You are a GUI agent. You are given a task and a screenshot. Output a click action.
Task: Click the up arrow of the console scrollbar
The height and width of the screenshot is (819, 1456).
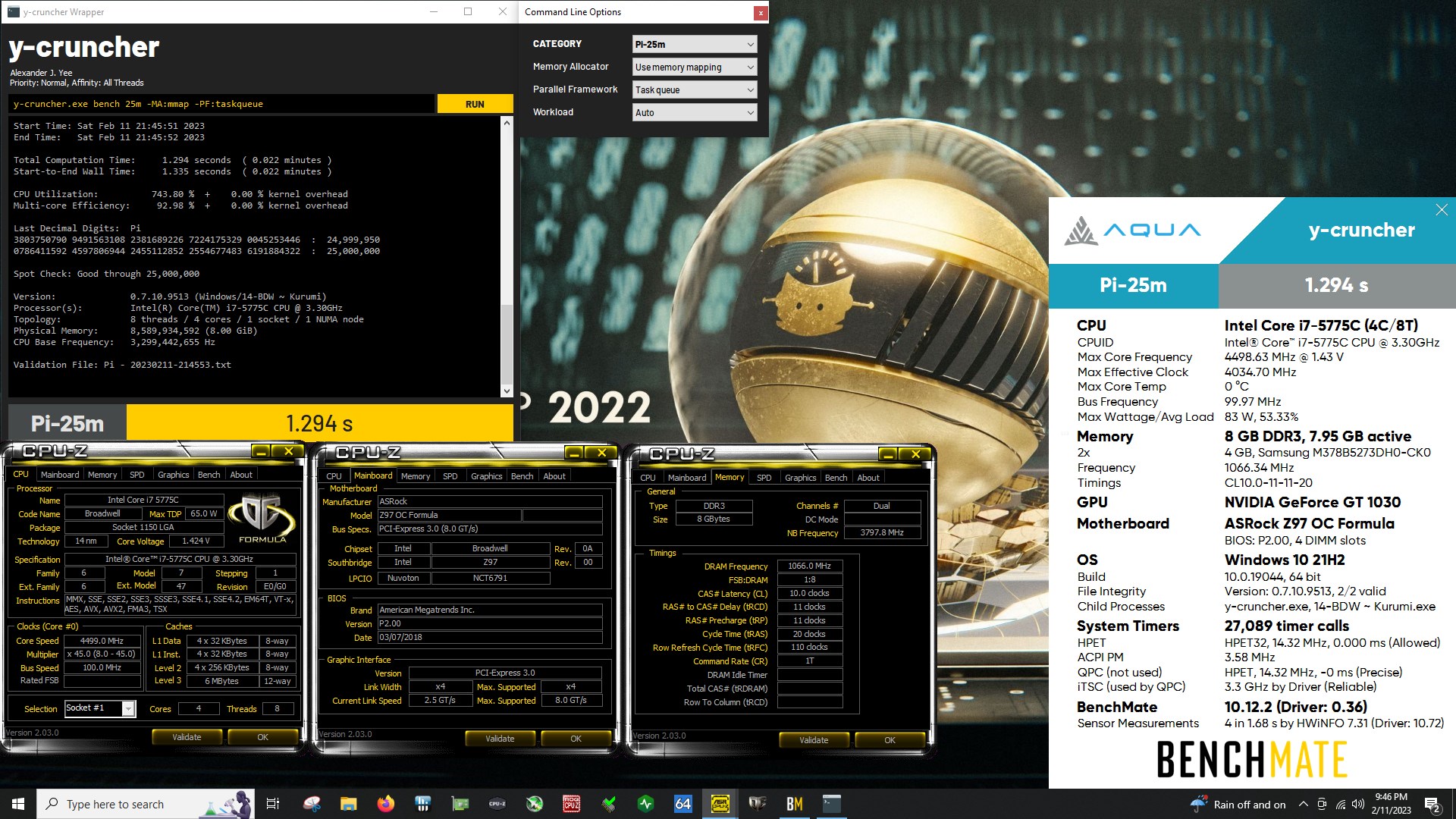(507, 122)
